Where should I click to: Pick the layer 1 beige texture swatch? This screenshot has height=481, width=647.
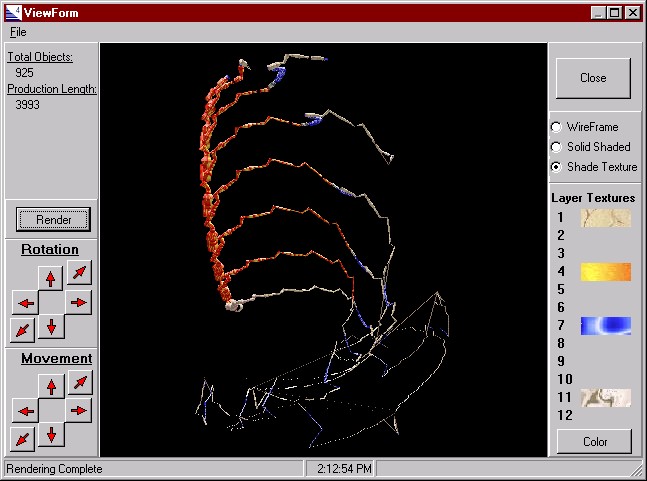click(x=606, y=218)
